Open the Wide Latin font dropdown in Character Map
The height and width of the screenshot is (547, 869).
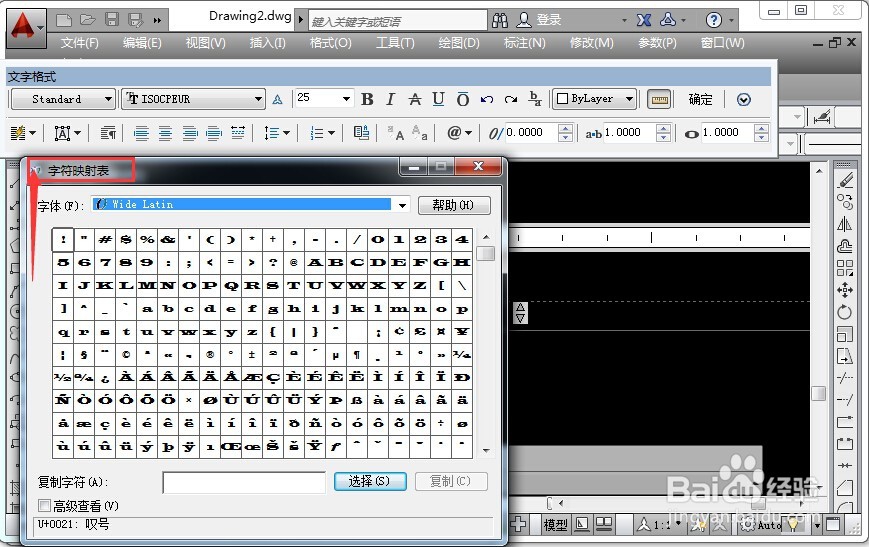[x=402, y=205]
